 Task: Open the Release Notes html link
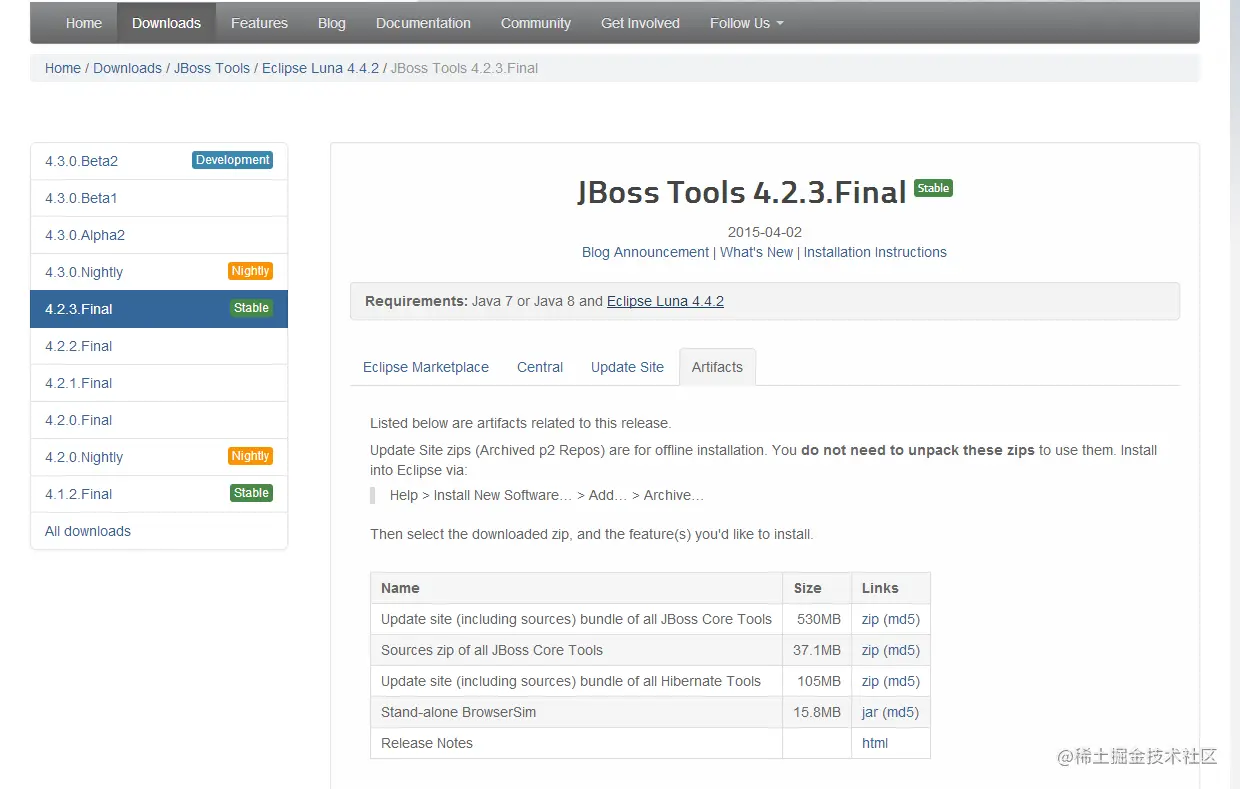(874, 743)
